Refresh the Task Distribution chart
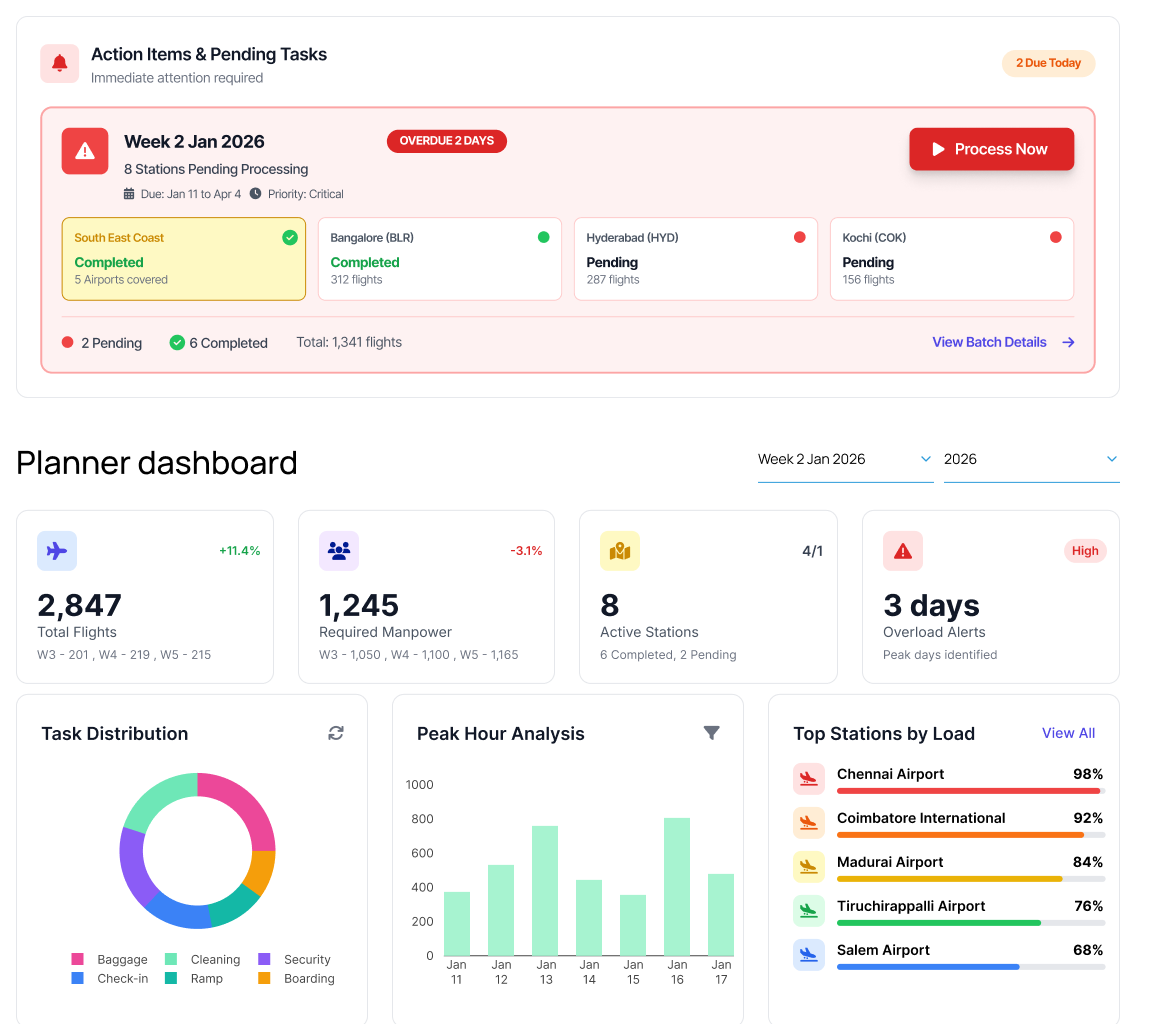The height and width of the screenshot is (1024, 1152). click(335, 733)
